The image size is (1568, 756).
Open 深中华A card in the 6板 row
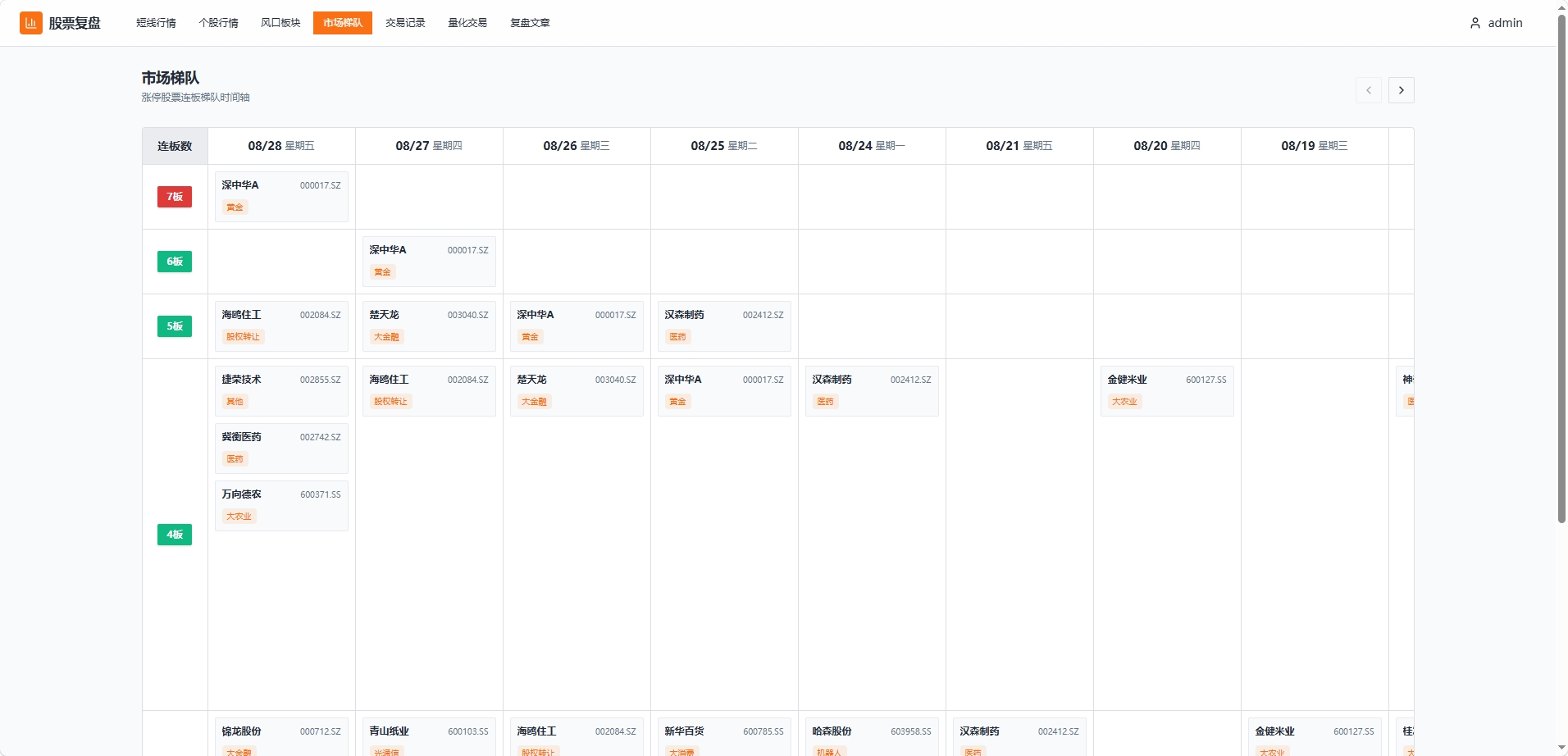[x=429, y=262]
